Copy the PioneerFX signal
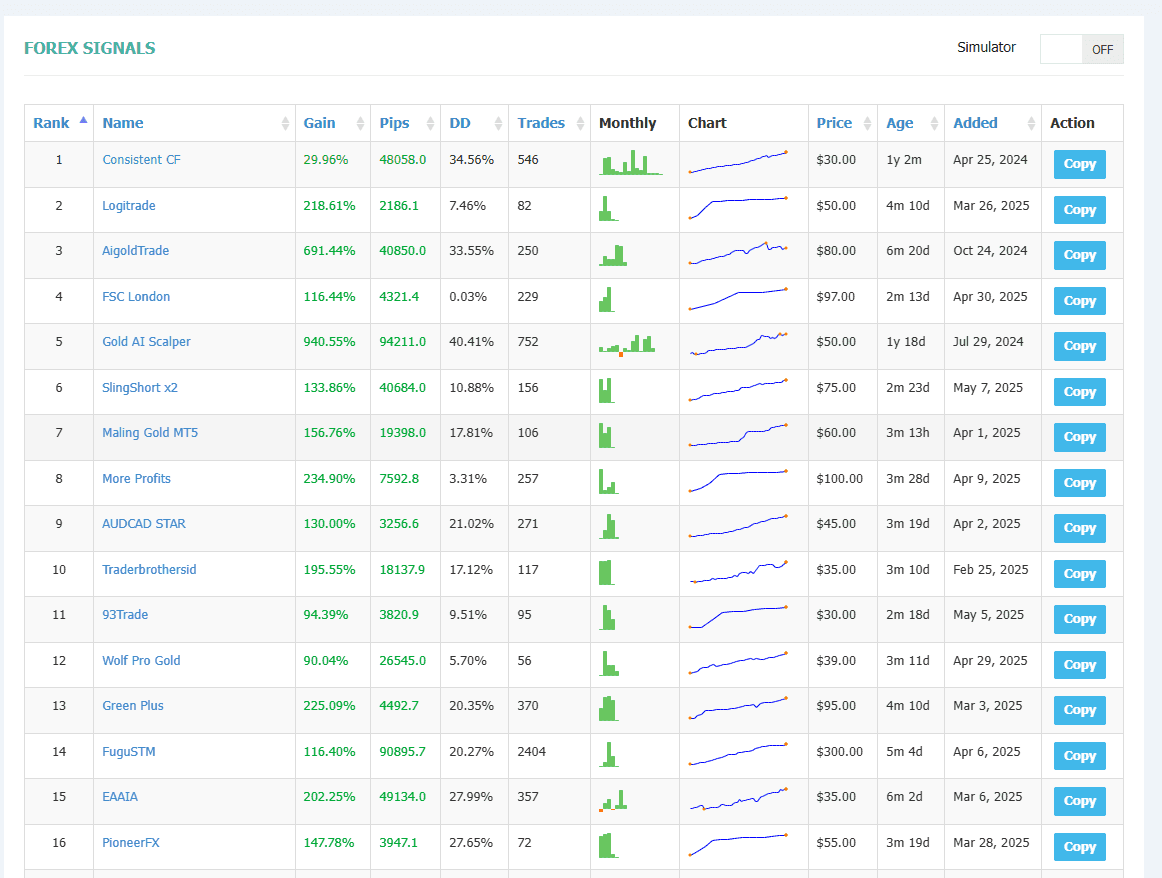The height and width of the screenshot is (878, 1162). click(x=1080, y=847)
